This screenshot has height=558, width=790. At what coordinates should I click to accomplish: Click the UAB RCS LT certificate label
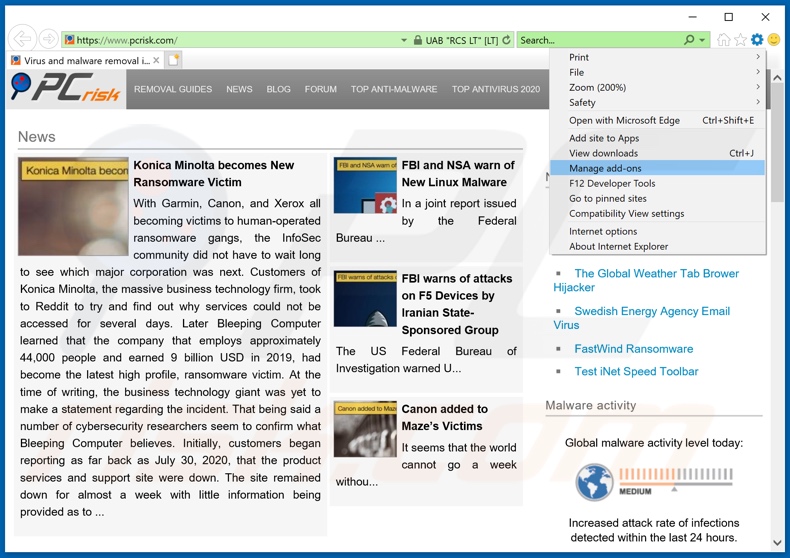click(x=462, y=40)
